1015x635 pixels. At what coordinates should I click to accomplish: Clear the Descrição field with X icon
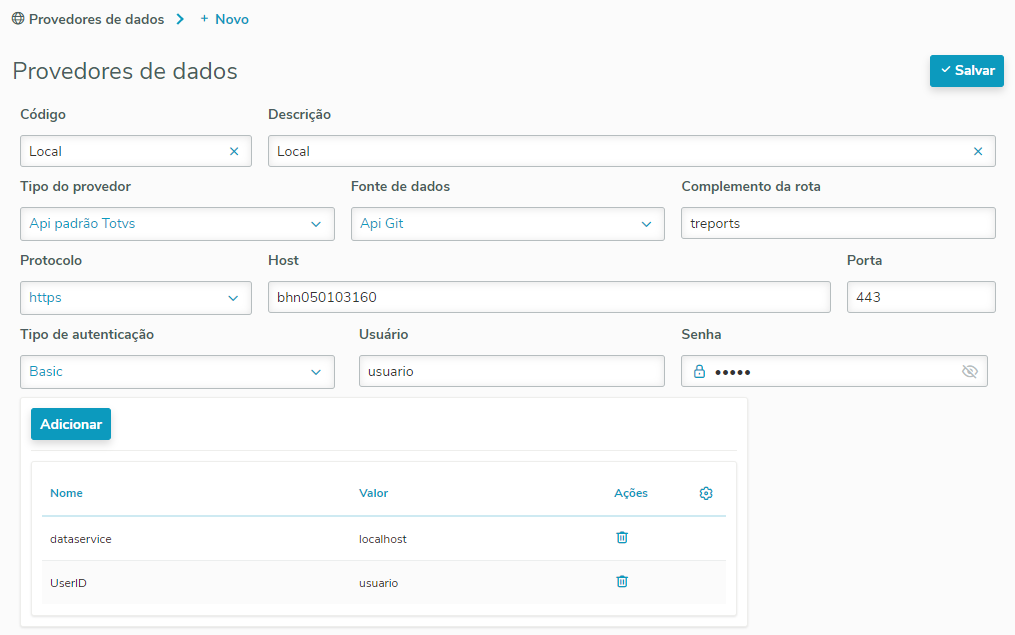pos(978,151)
